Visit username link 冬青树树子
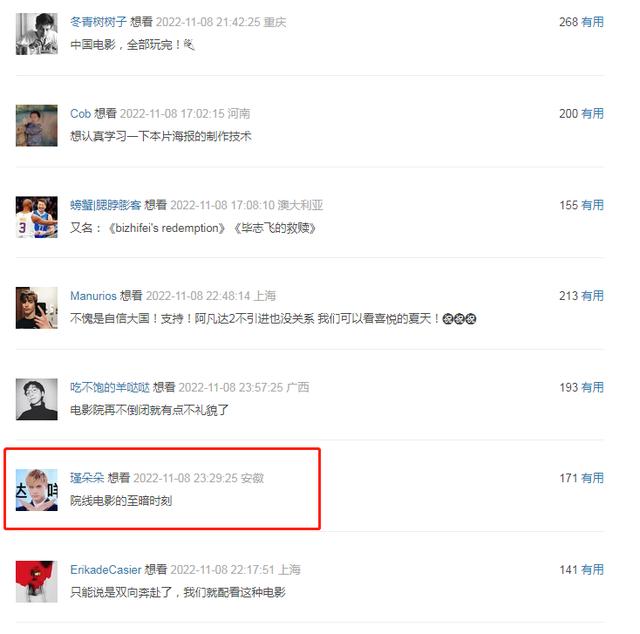Screen dimensions: 640x634 [98, 22]
